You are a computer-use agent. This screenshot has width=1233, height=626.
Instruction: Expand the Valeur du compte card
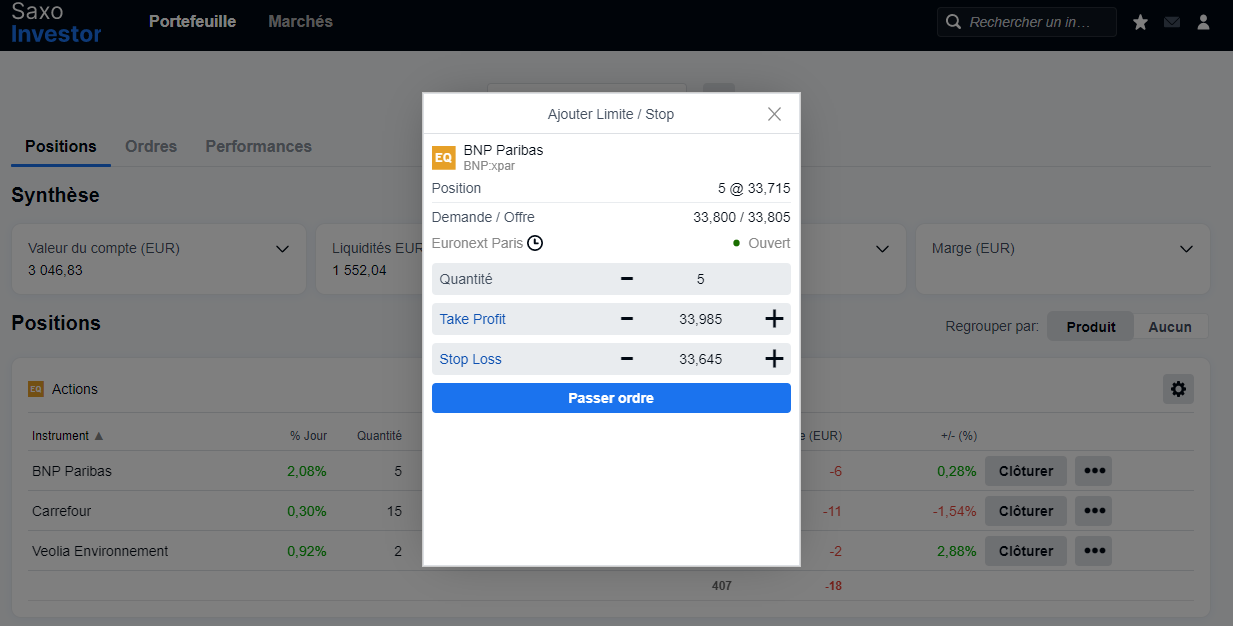click(282, 249)
